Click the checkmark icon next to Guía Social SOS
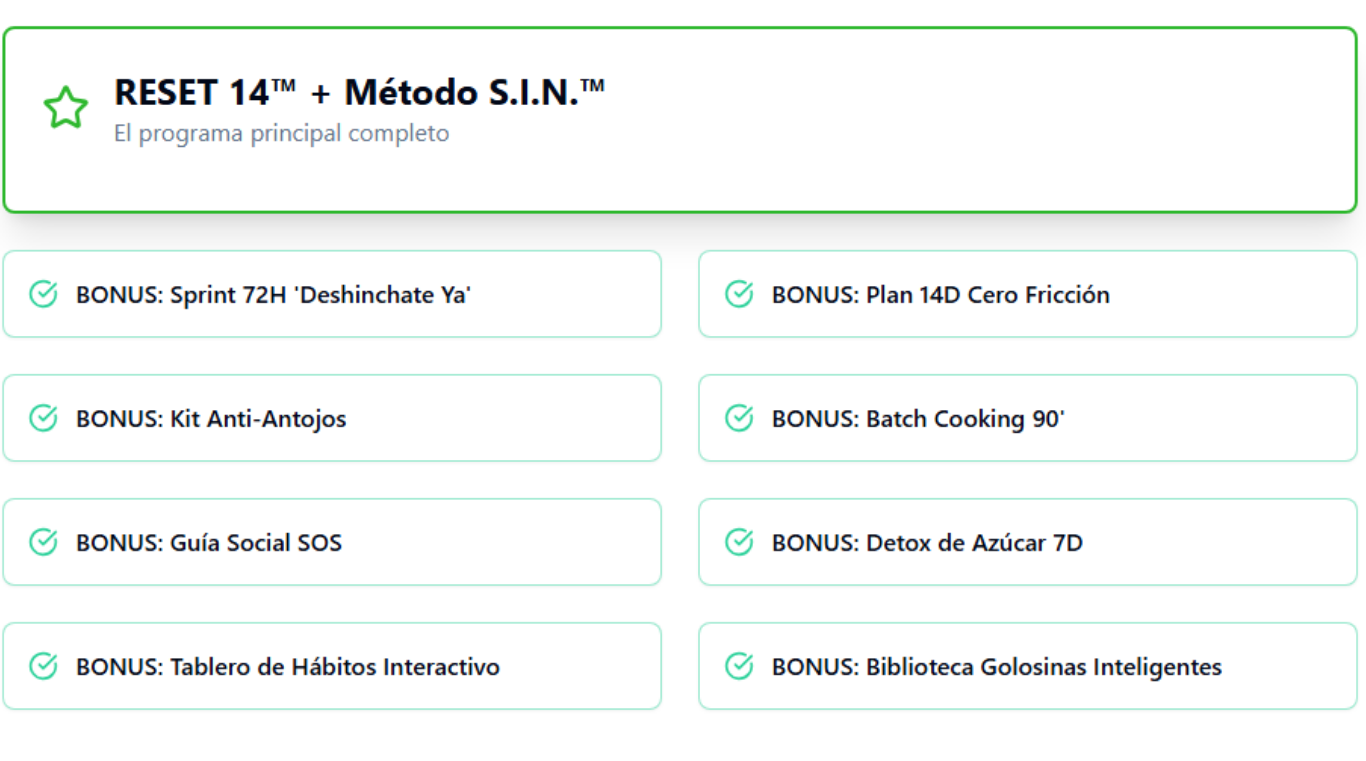 click(43, 542)
